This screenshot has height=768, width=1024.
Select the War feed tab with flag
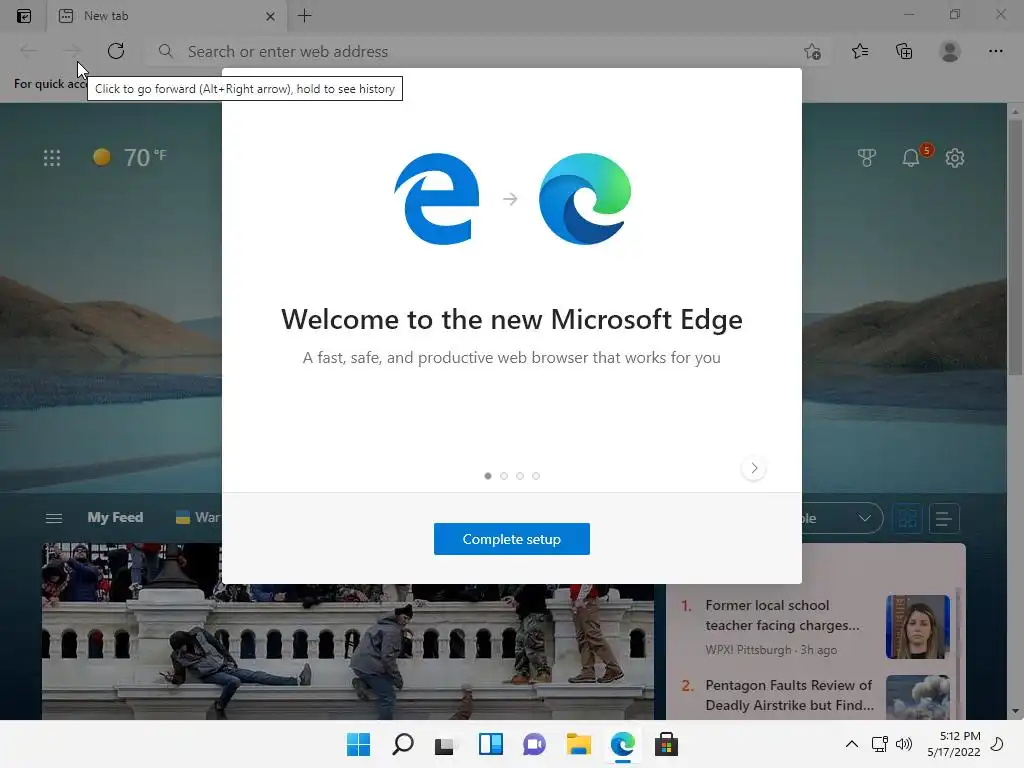[199, 517]
